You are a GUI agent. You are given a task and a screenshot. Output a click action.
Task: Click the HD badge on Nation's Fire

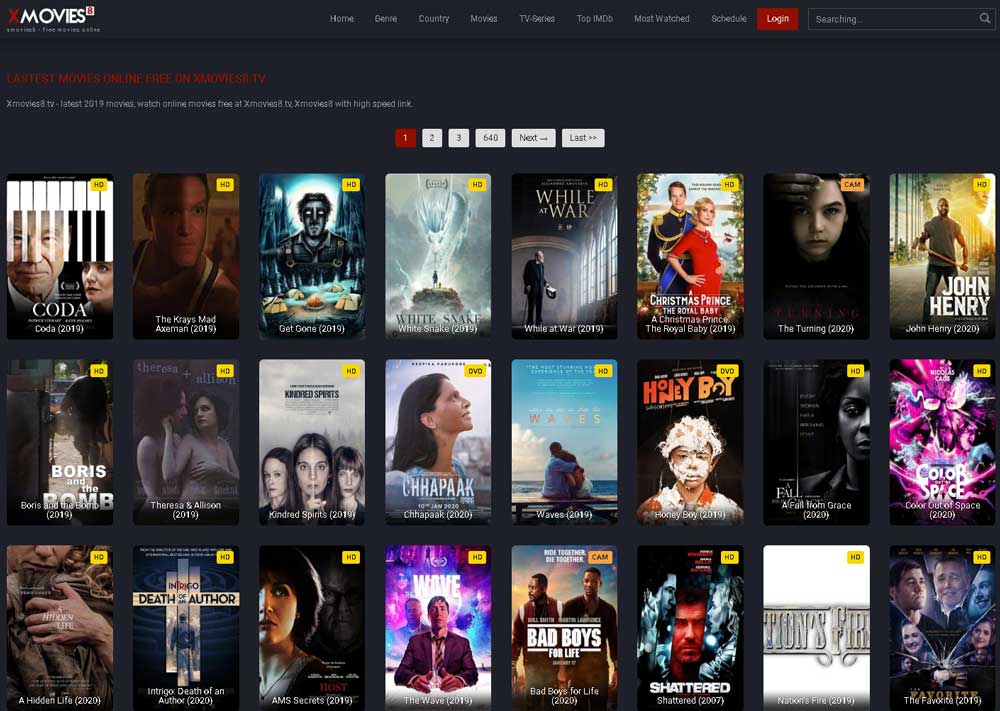pos(856,557)
